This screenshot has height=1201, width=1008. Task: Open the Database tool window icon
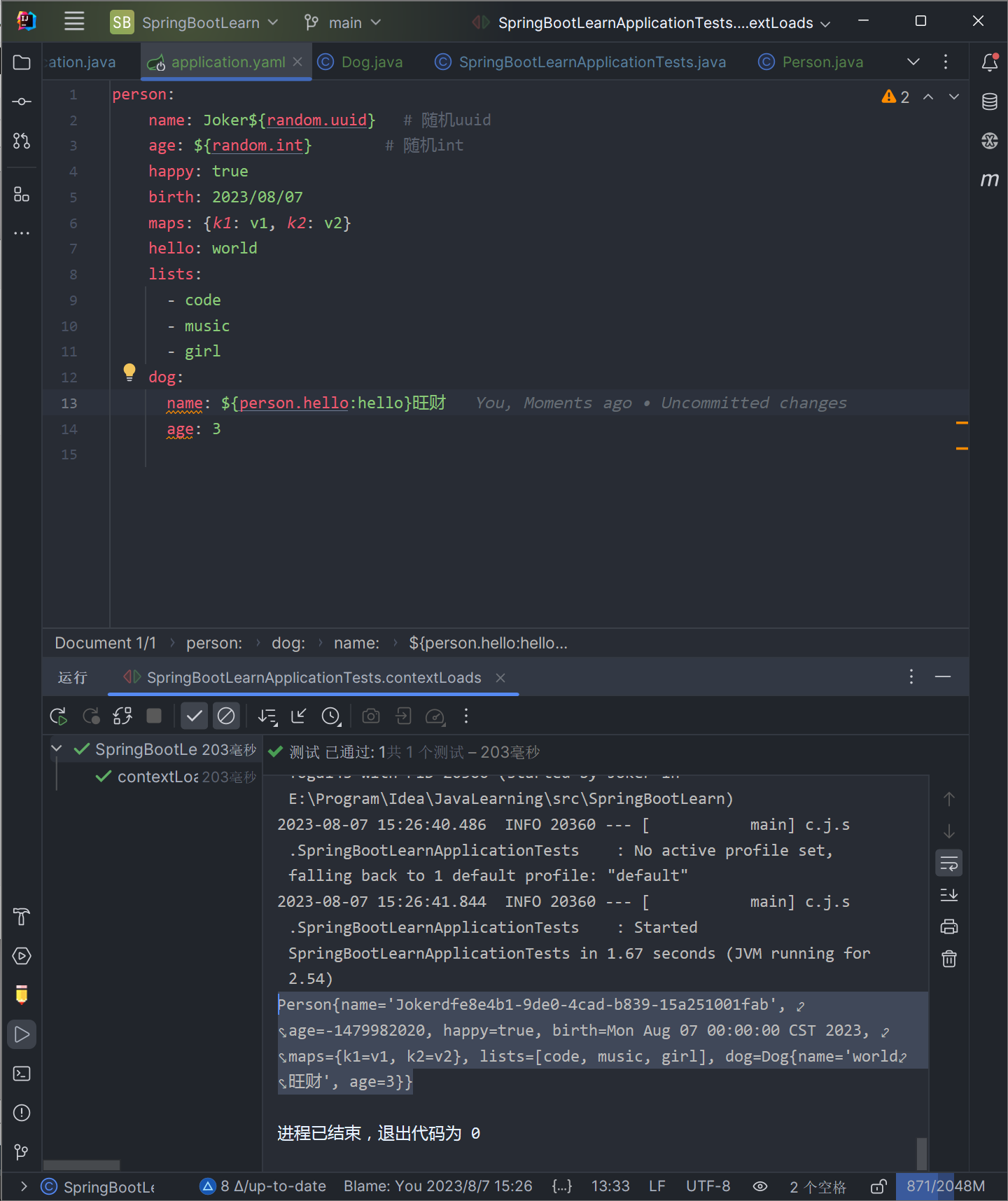pos(989,102)
